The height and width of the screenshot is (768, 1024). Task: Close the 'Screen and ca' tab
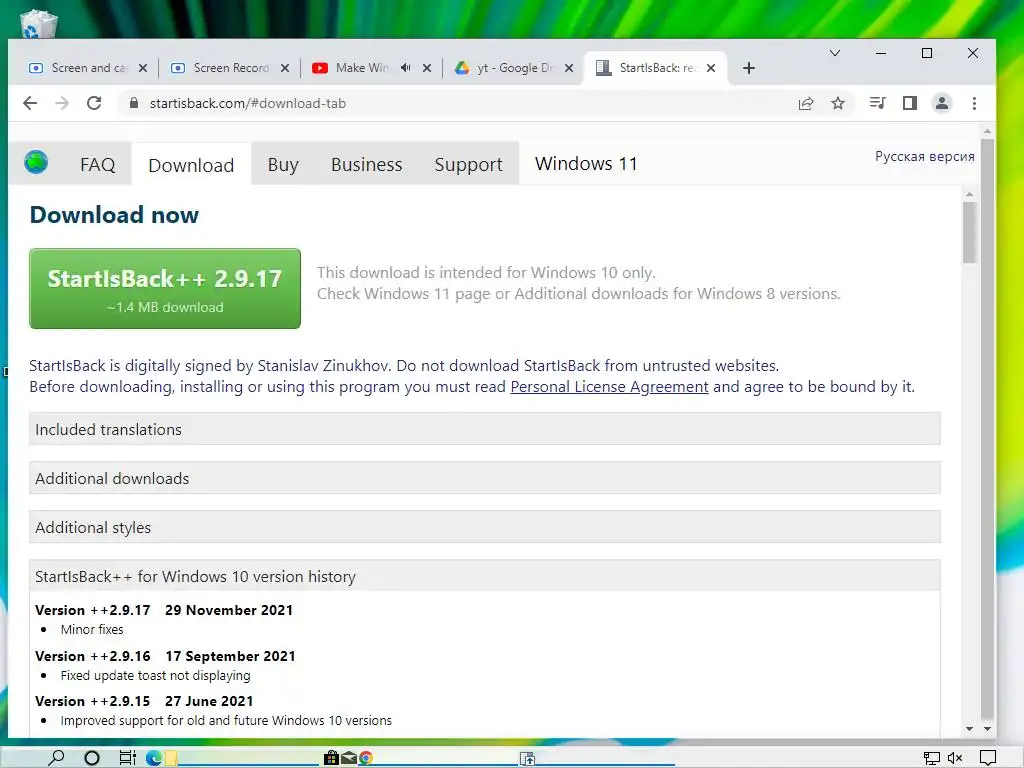pyautogui.click(x=143, y=68)
